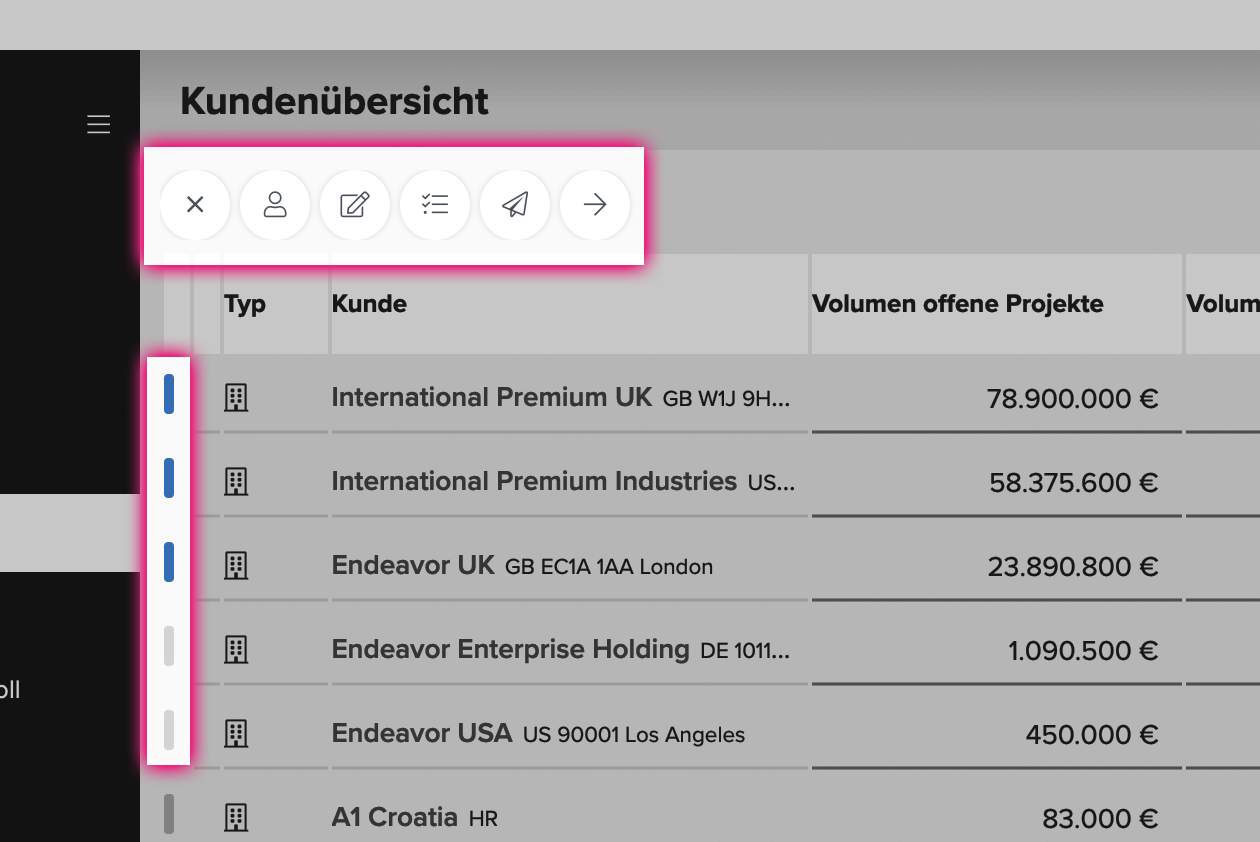Deselect International Premium UK row marker
The width and height of the screenshot is (1260, 842).
(169, 394)
